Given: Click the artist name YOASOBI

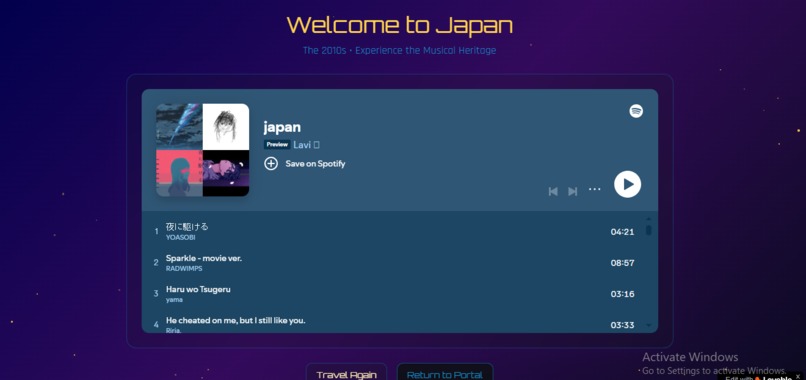Looking at the screenshot, I should coord(180,238).
